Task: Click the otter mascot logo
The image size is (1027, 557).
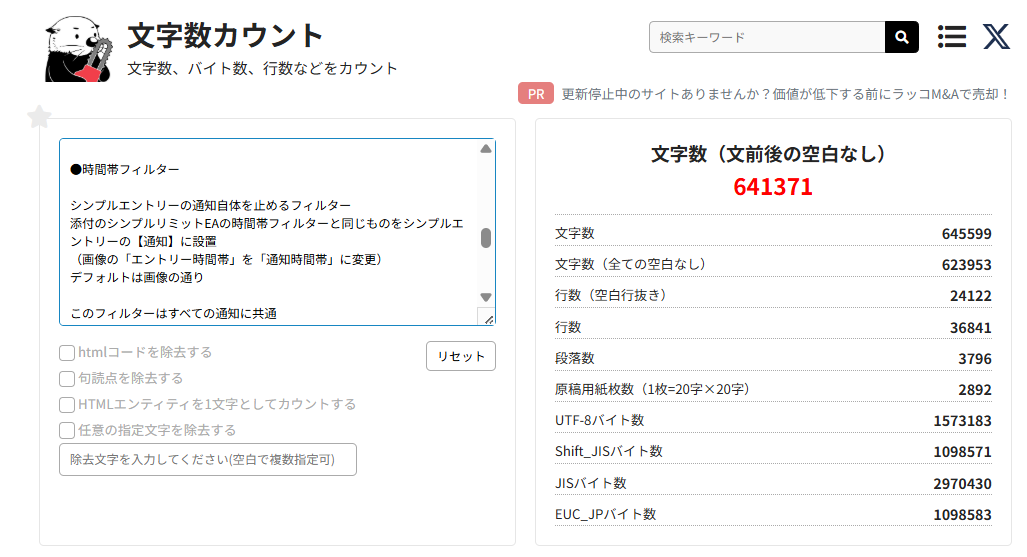Action: point(77,49)
